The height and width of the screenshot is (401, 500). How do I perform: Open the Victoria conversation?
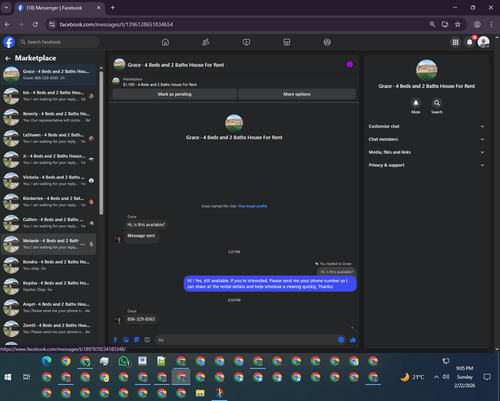pos(49,180)
